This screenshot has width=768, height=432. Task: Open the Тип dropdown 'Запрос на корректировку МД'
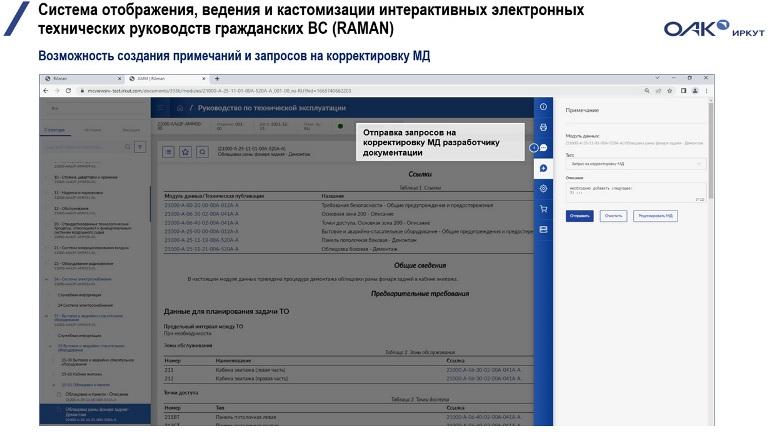coord(636,164)
